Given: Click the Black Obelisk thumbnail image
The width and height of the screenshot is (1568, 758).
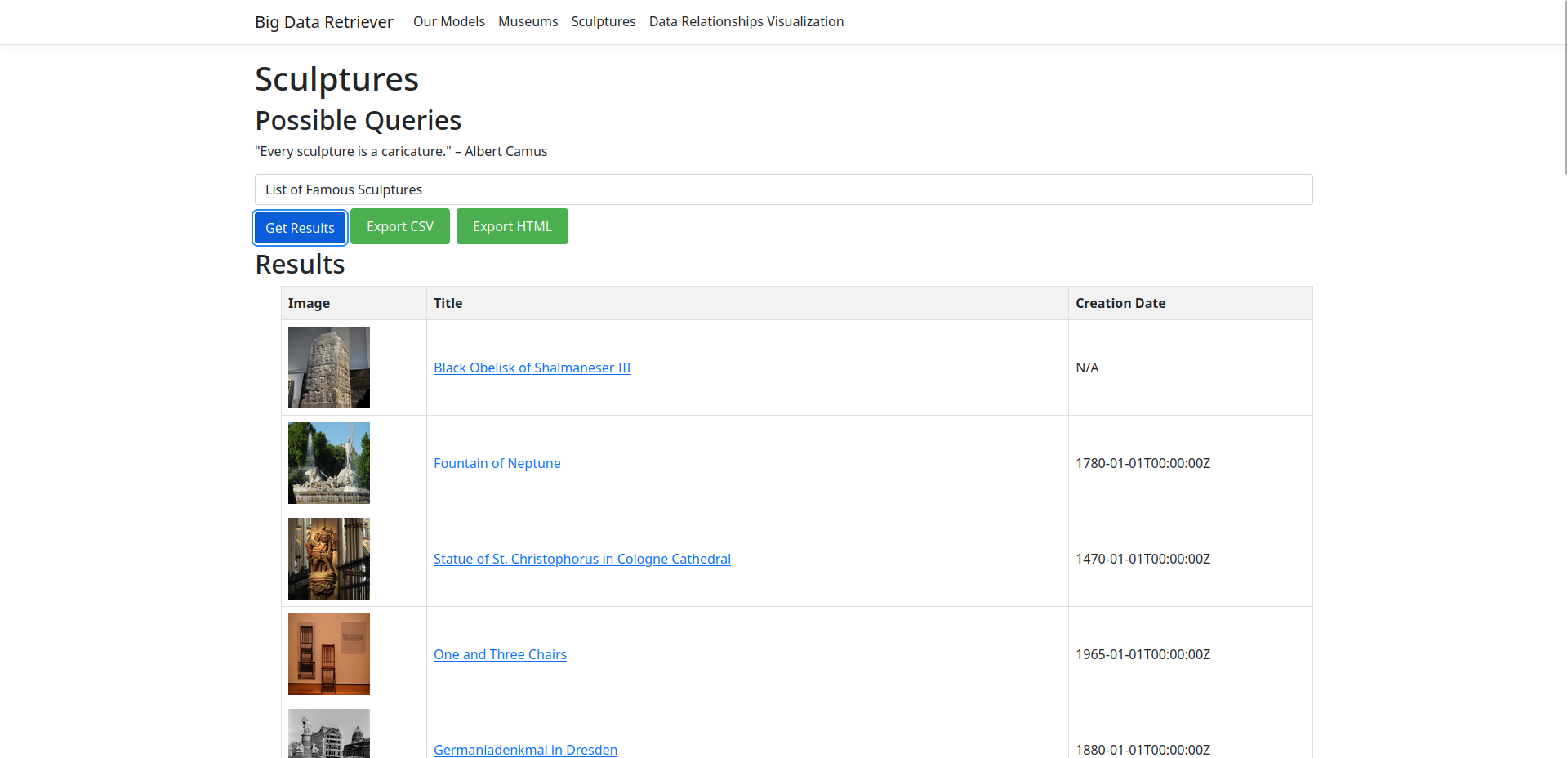Looking at the screenshot, I should (328, 368).
